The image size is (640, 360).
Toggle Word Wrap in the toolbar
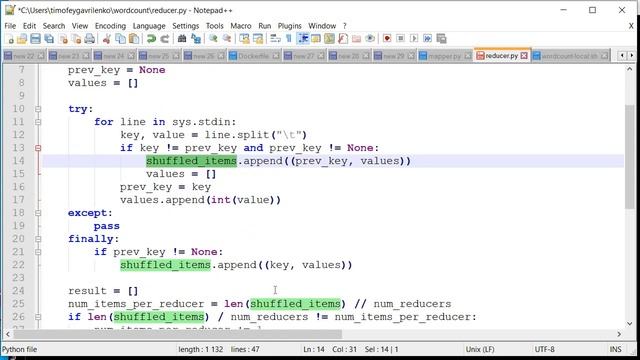pyautogui.click(x=276, y=39)
